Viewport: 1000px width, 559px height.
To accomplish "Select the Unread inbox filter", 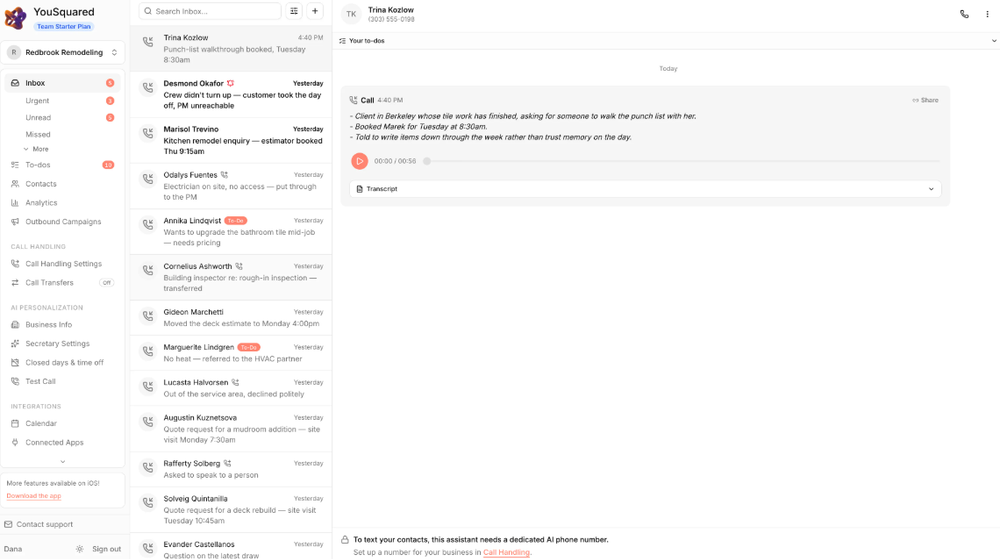I will coord(38,118).
